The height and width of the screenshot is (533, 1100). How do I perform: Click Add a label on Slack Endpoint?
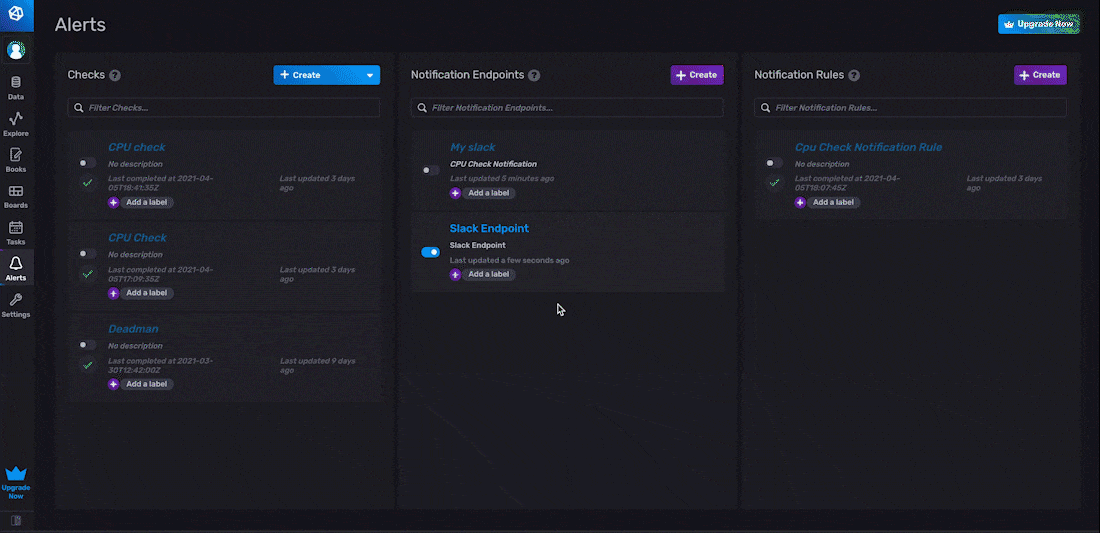click(489, 274)
